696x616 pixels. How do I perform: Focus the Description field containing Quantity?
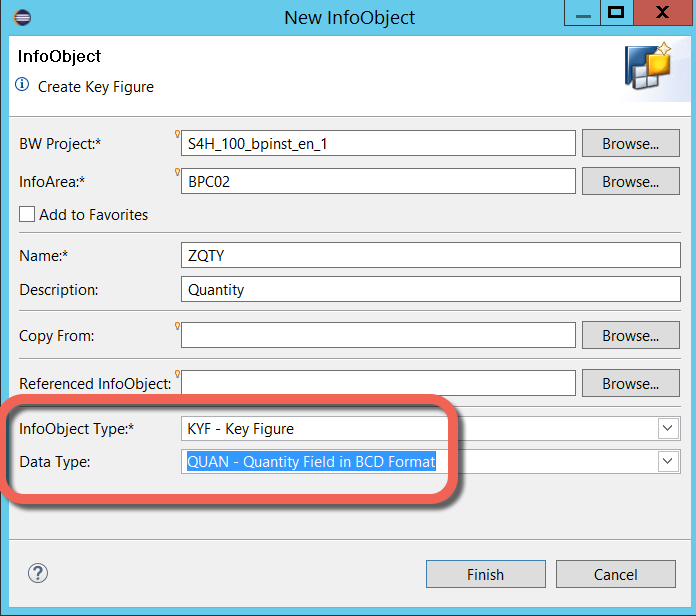point(431,289)
